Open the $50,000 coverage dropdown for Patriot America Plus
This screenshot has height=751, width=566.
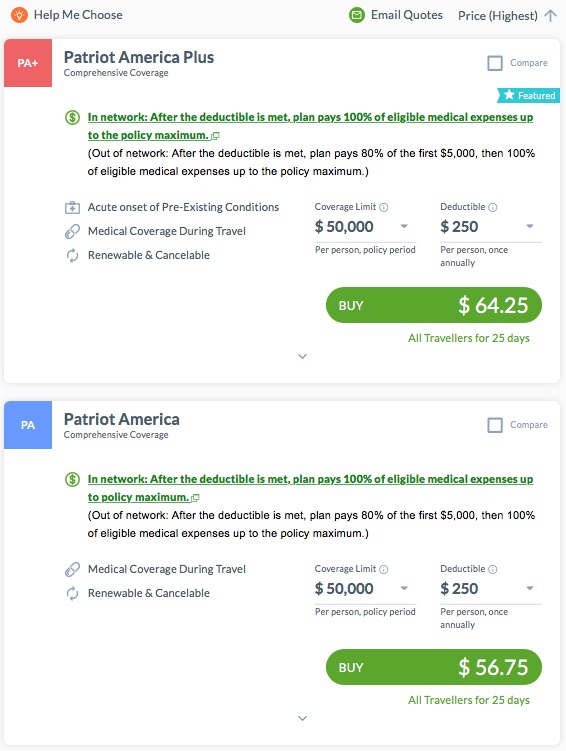tap(365, 226)
